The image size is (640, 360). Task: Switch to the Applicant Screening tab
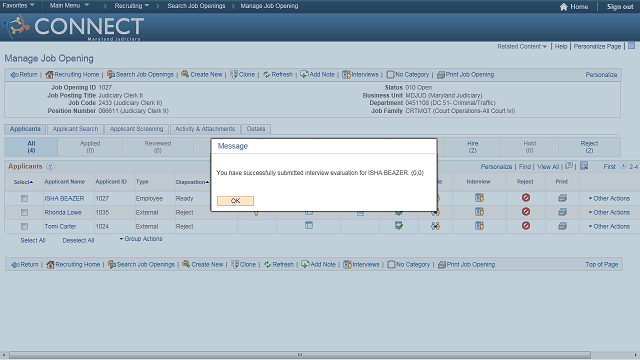[136, 129]
